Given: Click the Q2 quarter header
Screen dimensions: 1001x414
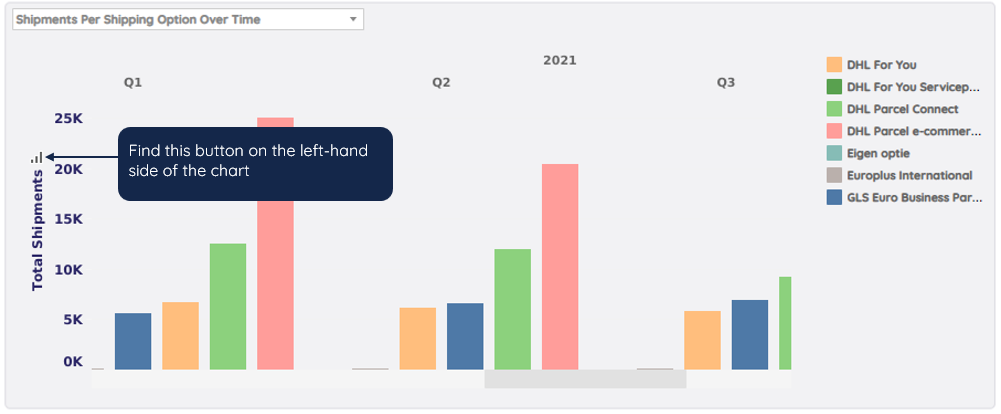Looking at the screenshot, I should [x=441, y=83].
